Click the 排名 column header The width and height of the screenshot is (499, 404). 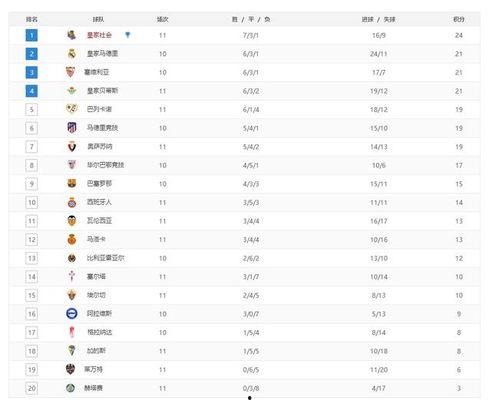click(x=32, y=19)
